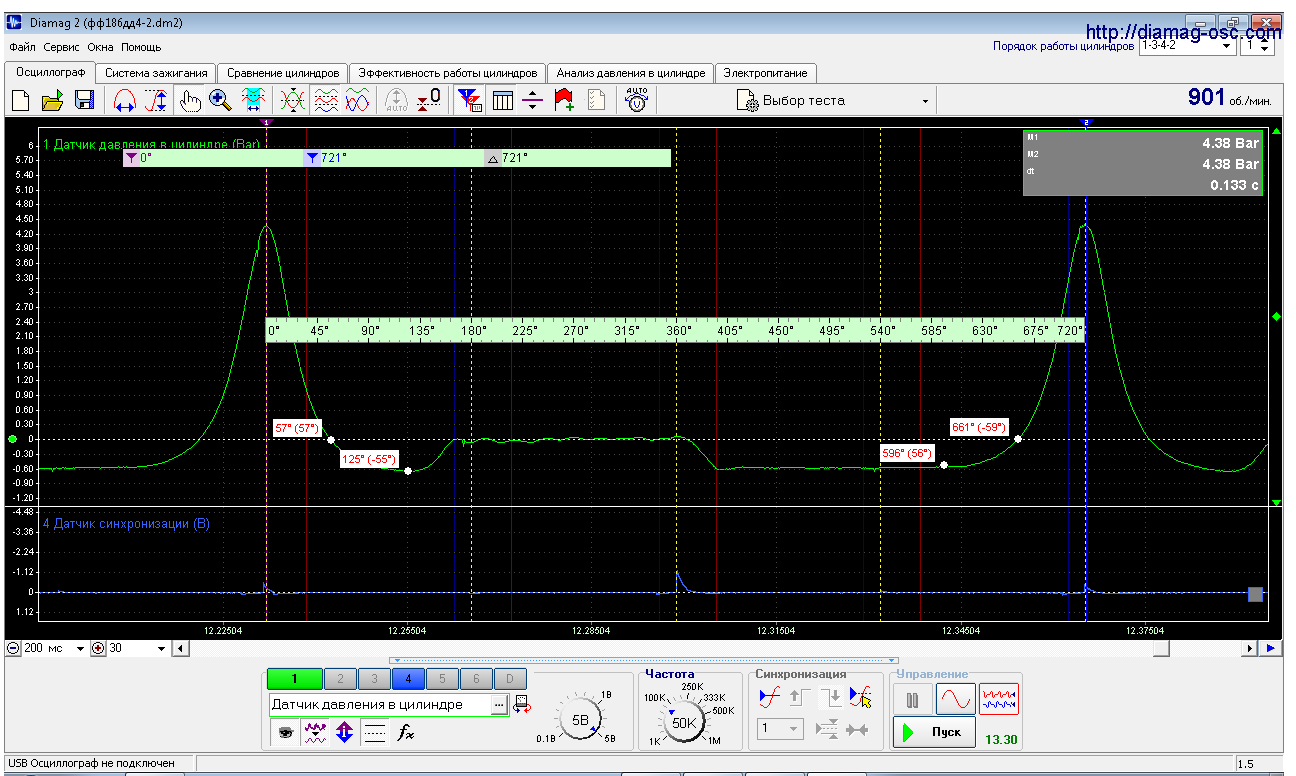1296x776 pixels.
Task: Toggle channel visibility eye icon
Action: point(286,733)
